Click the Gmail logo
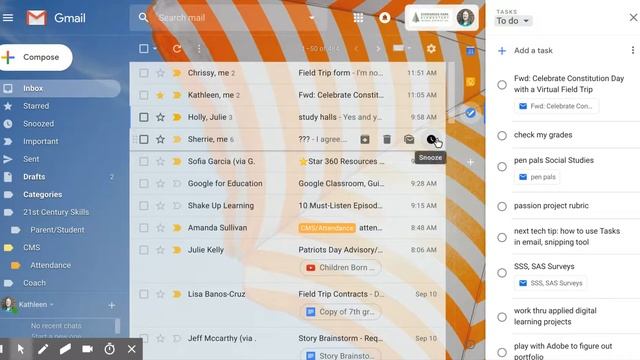The width and height of the screenshot is (640, 360). point(56,18)
